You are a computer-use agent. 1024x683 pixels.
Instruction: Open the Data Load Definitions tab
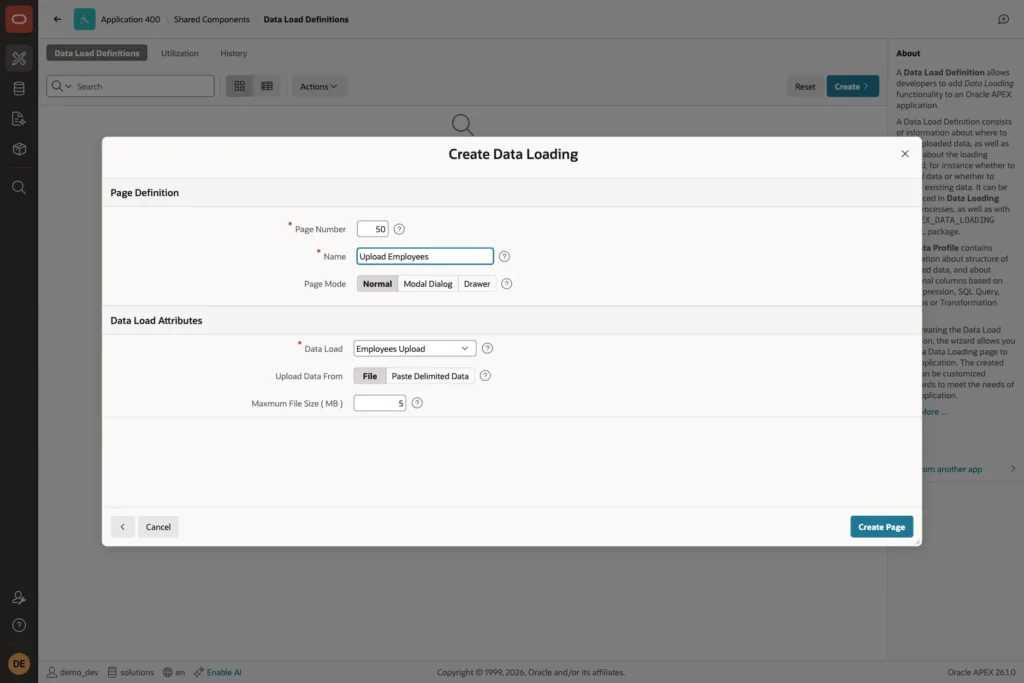tap(97, 53)
